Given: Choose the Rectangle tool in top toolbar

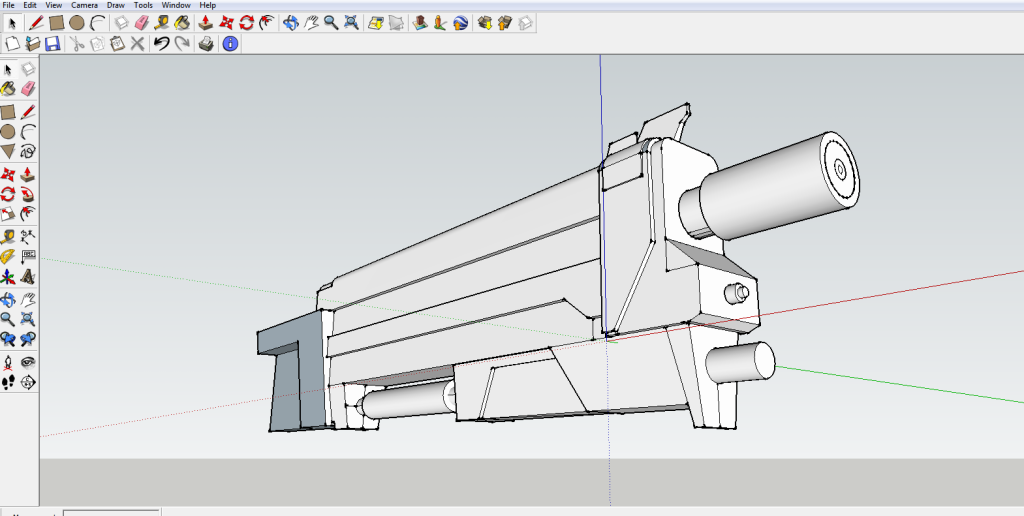Looking at the screenshot, I should pyautogui.click(x=57, y=22).
